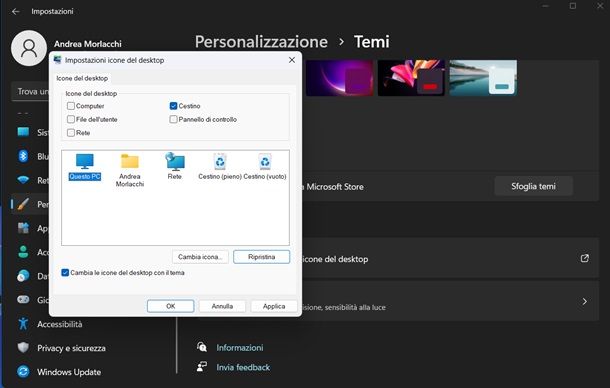Viewport: 610px width, 388px height.
Task: Open the Invia feedback link
Action: [x=243, y=367]
